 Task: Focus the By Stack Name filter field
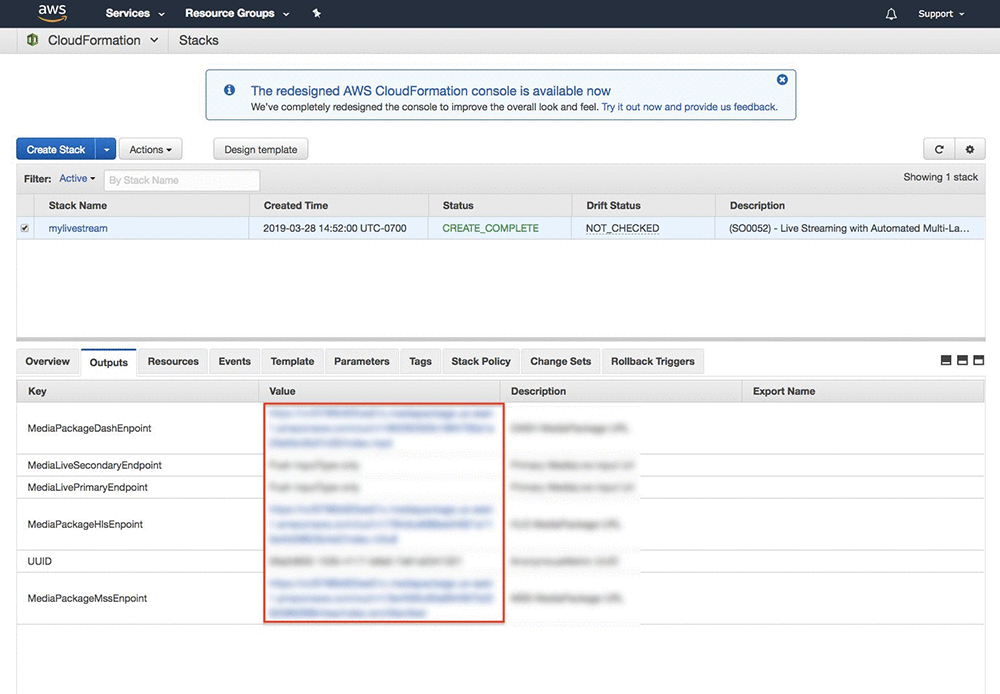point(182,180)
